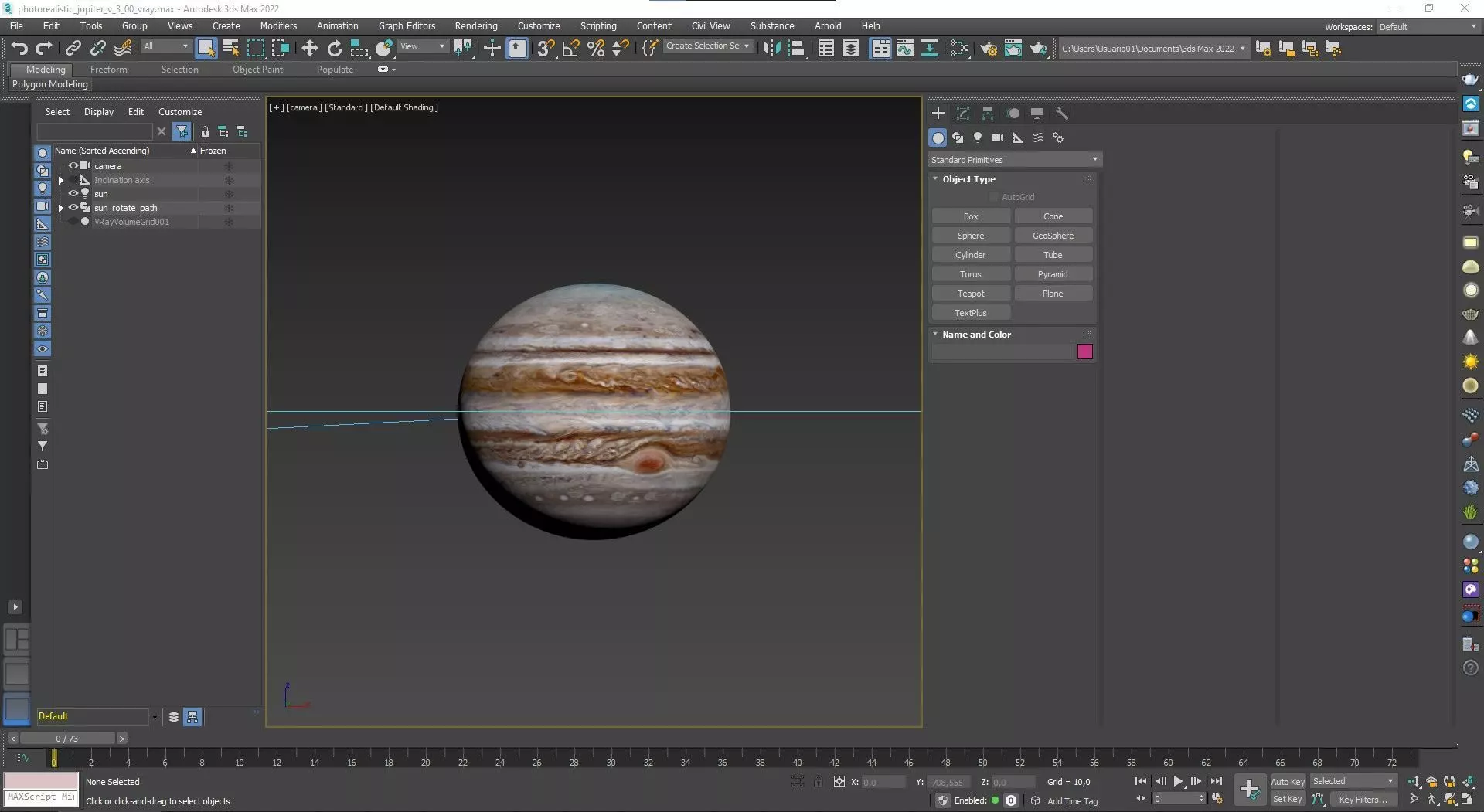
Task: Switch to Freeform ribbon tab
Action: click(108, 70)
